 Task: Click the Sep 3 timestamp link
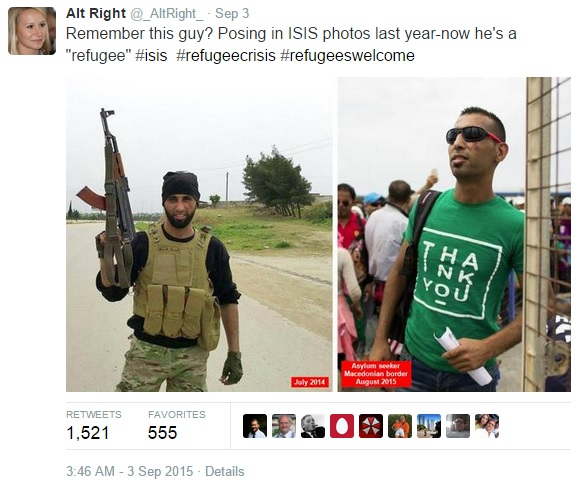tap(232, 13)
